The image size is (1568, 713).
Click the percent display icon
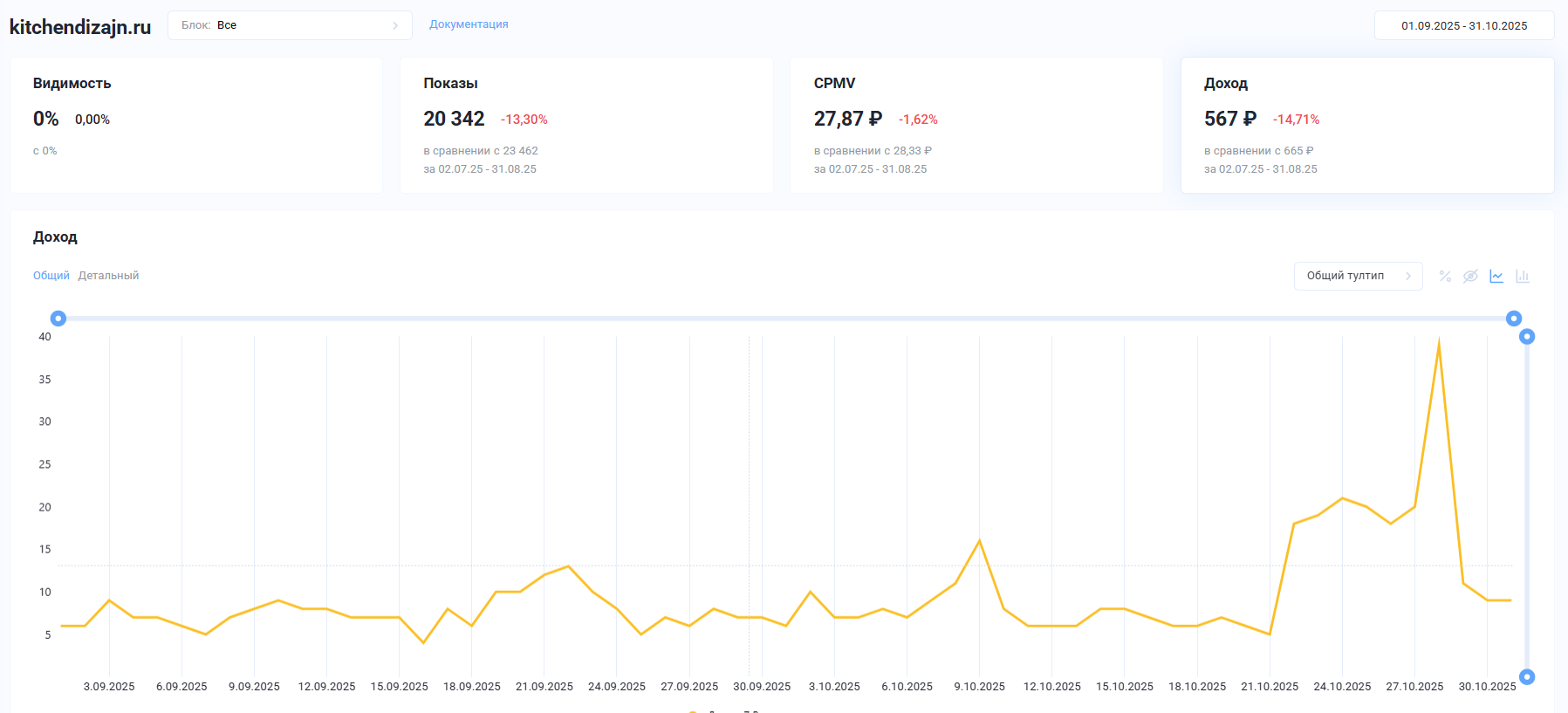(1445, 276)
